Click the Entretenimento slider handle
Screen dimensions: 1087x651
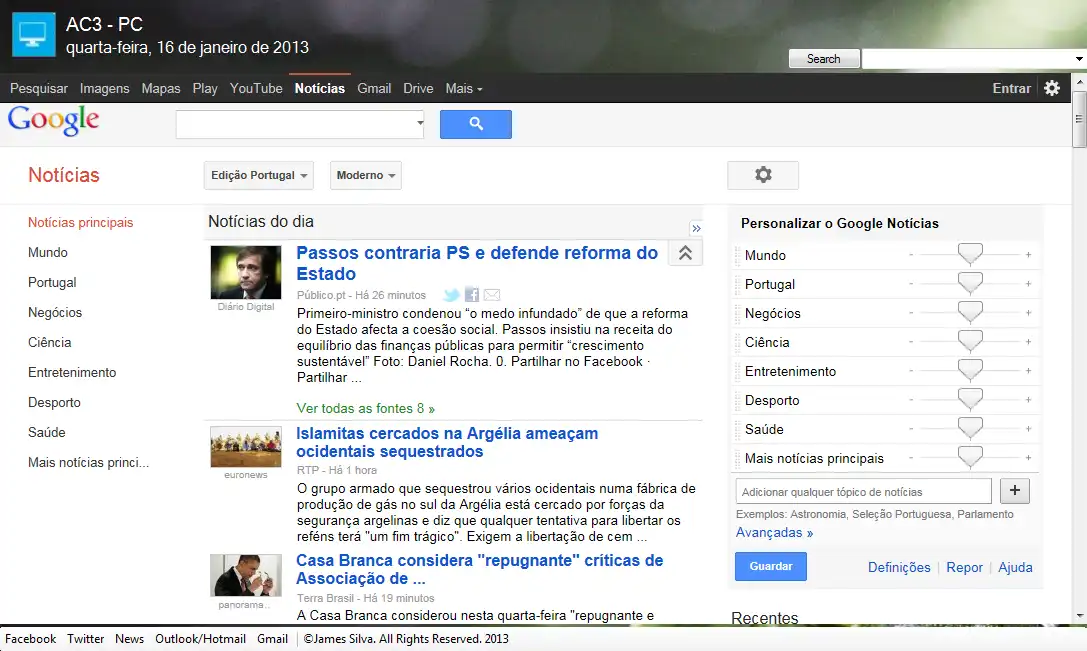(970, 370)
